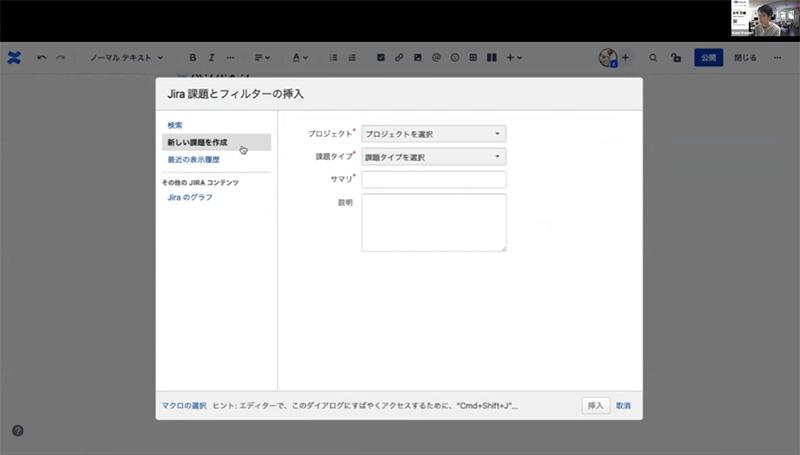Click the magnifier search icon in toolbar
This screenshot has width=800, height=455.
pos(653,58)
